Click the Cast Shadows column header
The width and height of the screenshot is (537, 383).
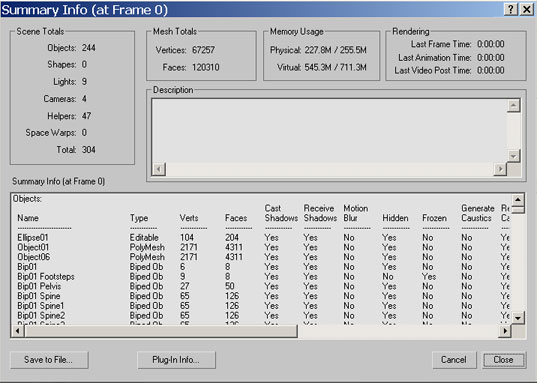[x=281, y=213]
